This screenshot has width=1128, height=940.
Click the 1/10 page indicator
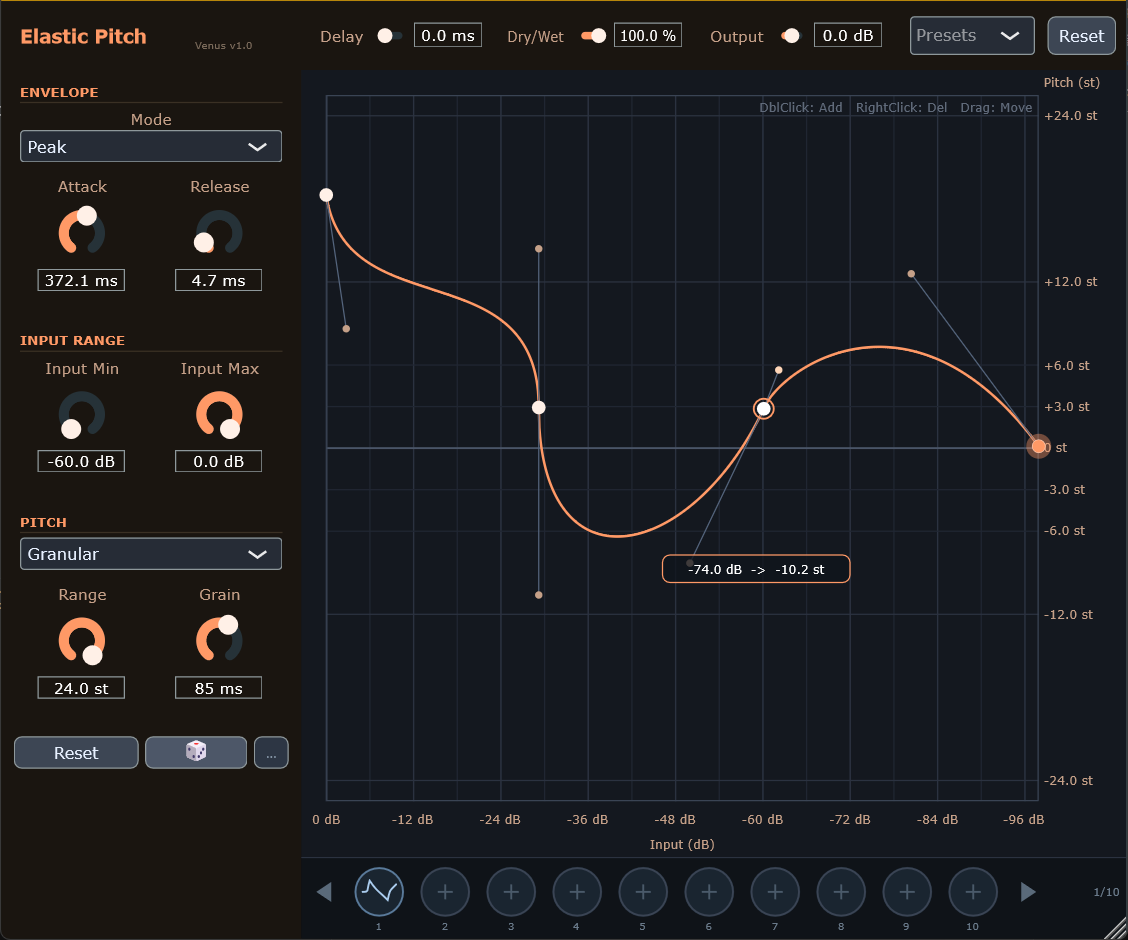[1106, 892]
